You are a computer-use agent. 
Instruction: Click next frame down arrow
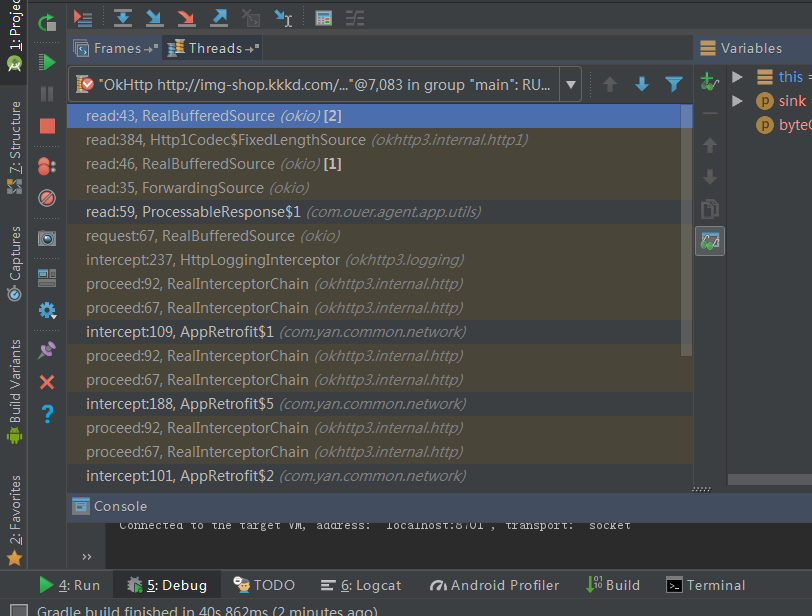642,84
